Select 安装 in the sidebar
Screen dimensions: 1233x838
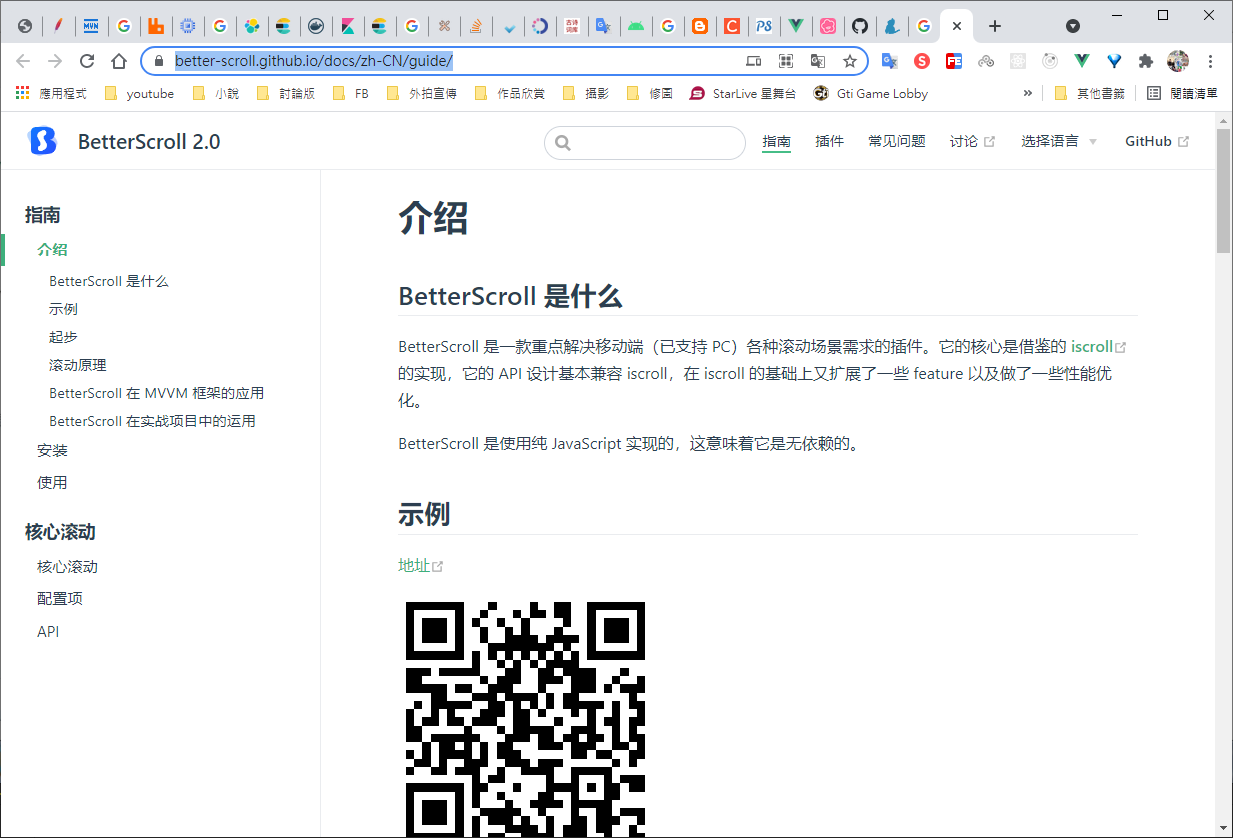tap(52, 451)
